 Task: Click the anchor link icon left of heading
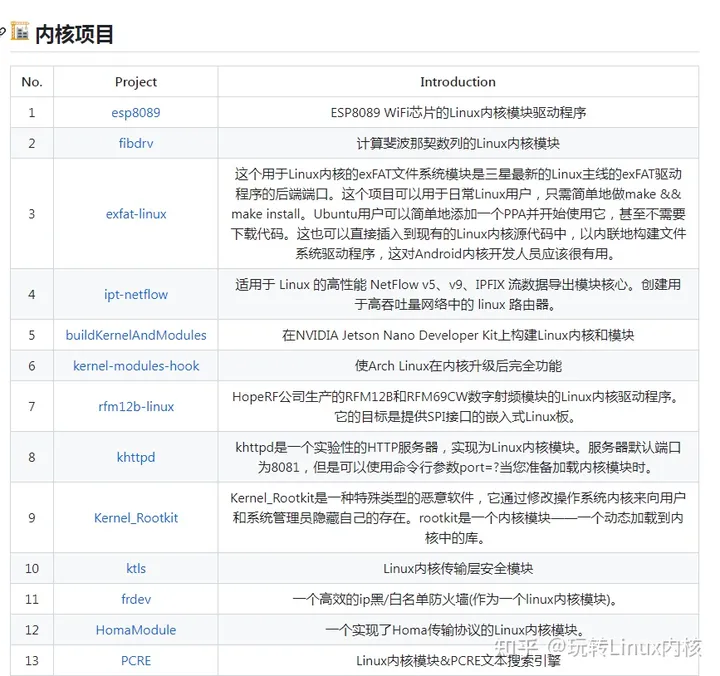click(2, 32)
